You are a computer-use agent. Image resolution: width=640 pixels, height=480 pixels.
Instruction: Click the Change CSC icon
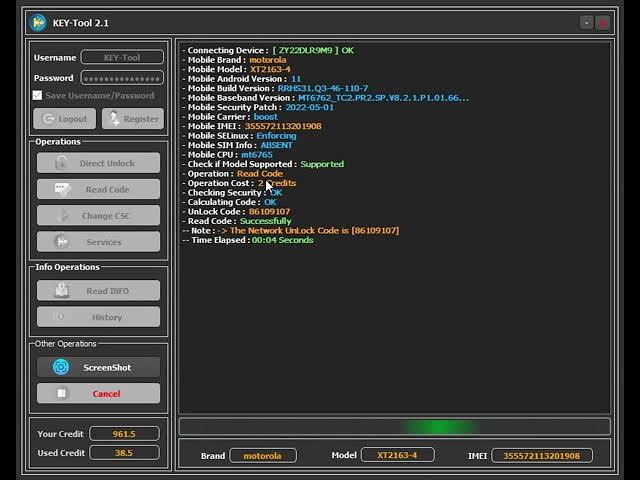[63, 215]
